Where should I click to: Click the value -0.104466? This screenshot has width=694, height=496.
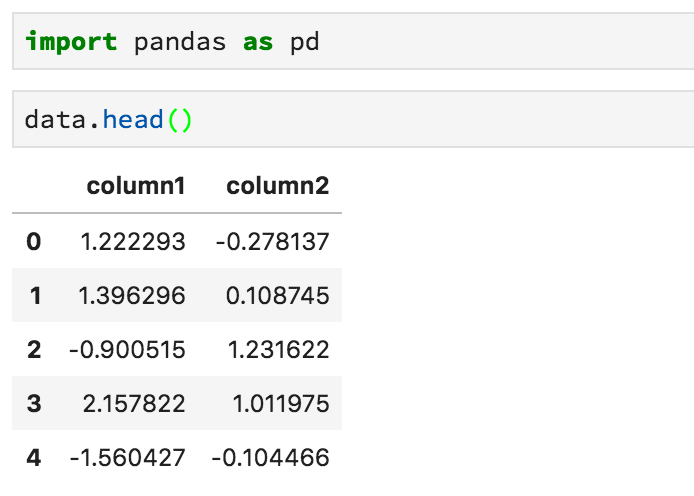coord(270,458)
